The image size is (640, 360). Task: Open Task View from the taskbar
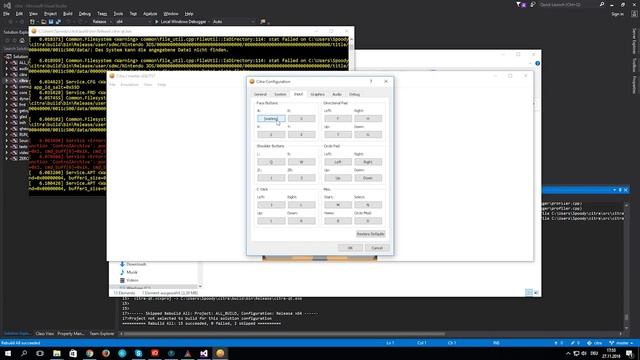(40, 353)
